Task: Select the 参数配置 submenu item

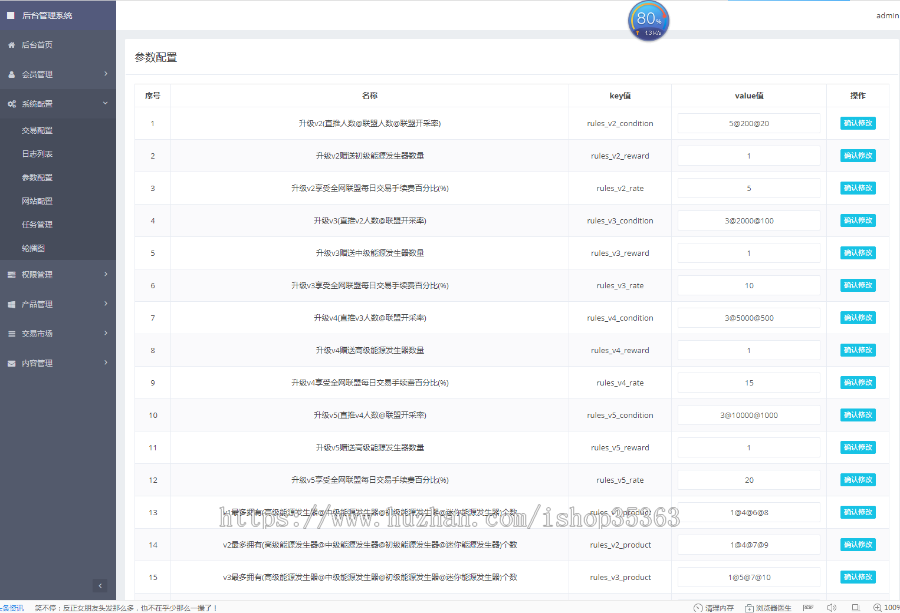Action: tap(37, 178)
